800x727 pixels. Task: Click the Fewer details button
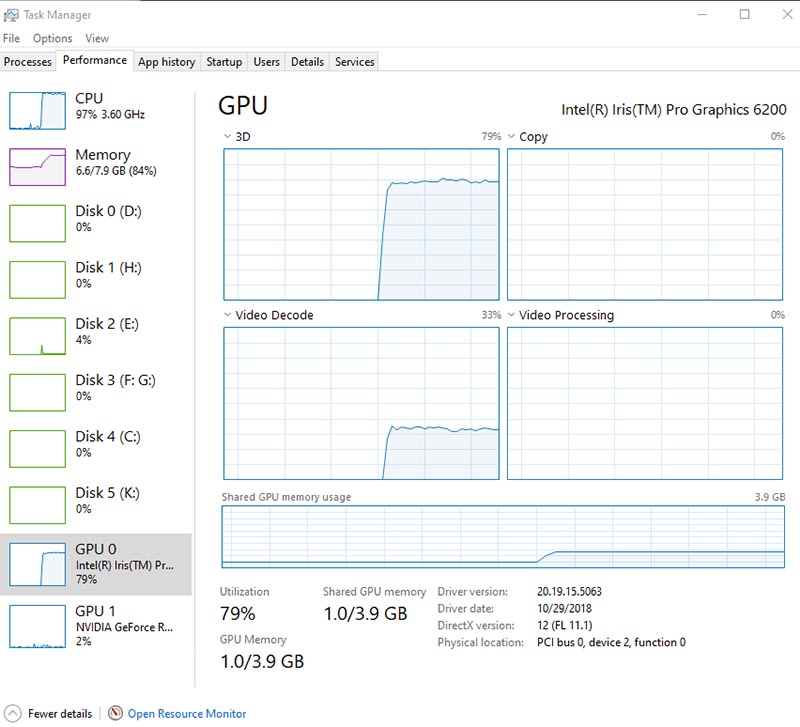click(x=59, y=714)
